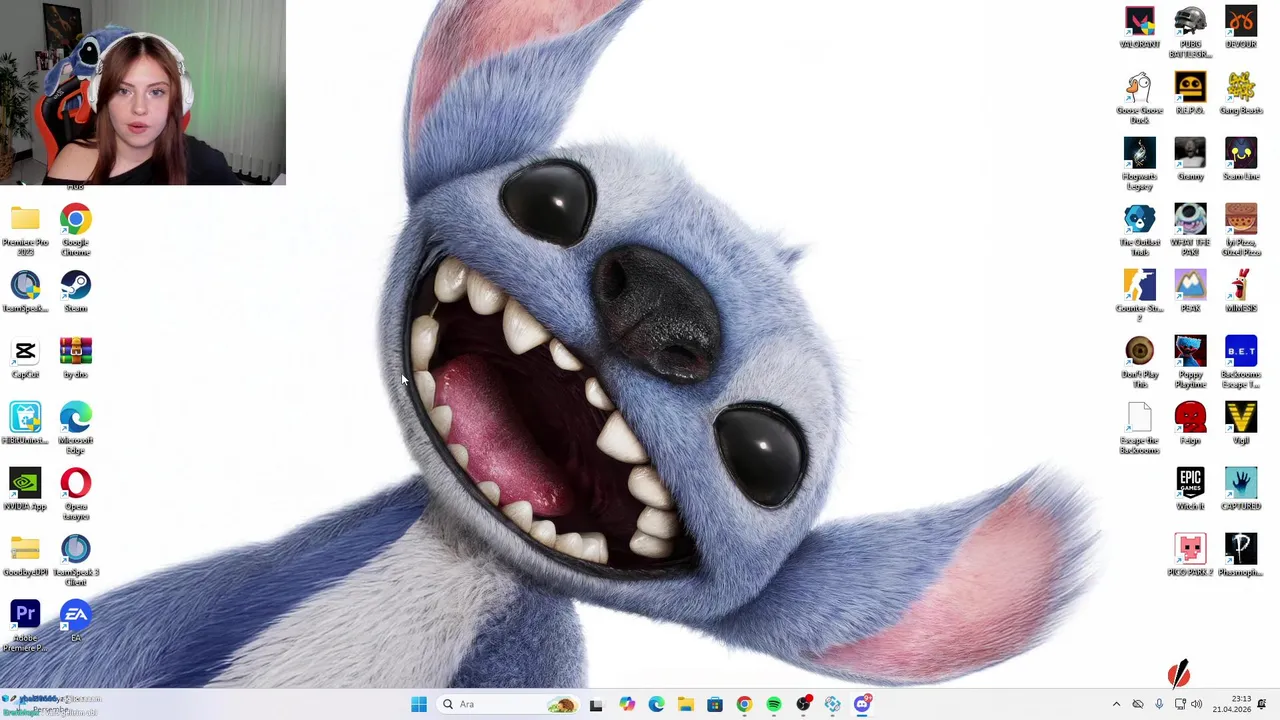The height and width of the screenshot is (720, 1280).
Task: Select the Scam Line game icon
Action: click(1241, 160)
